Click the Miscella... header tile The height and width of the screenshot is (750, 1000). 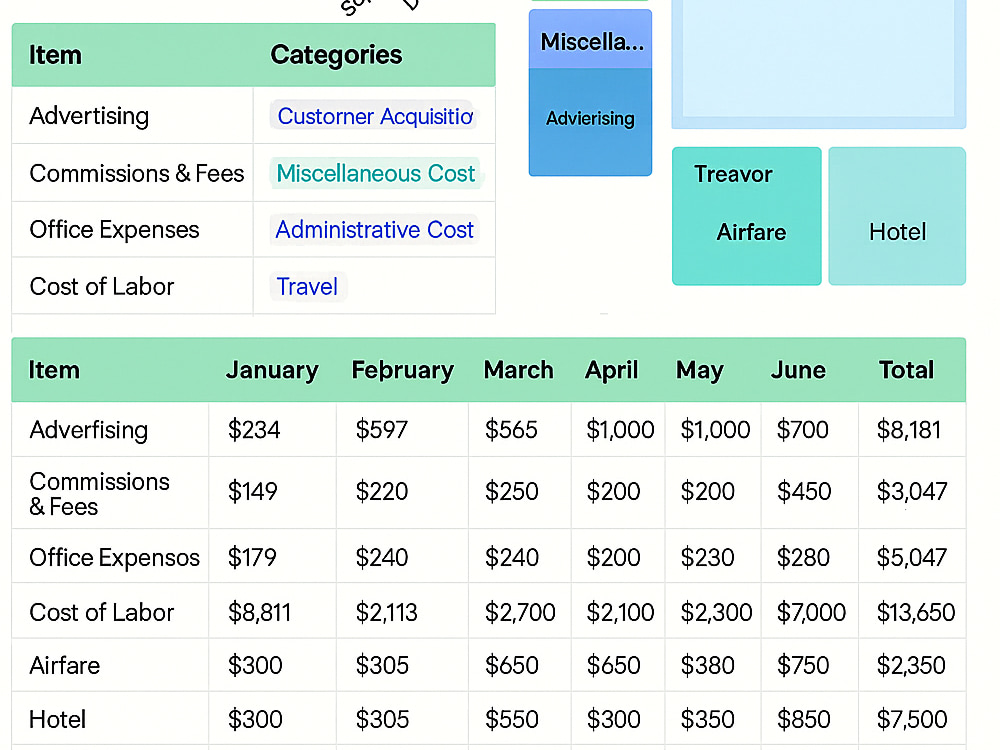coord(590,40)
